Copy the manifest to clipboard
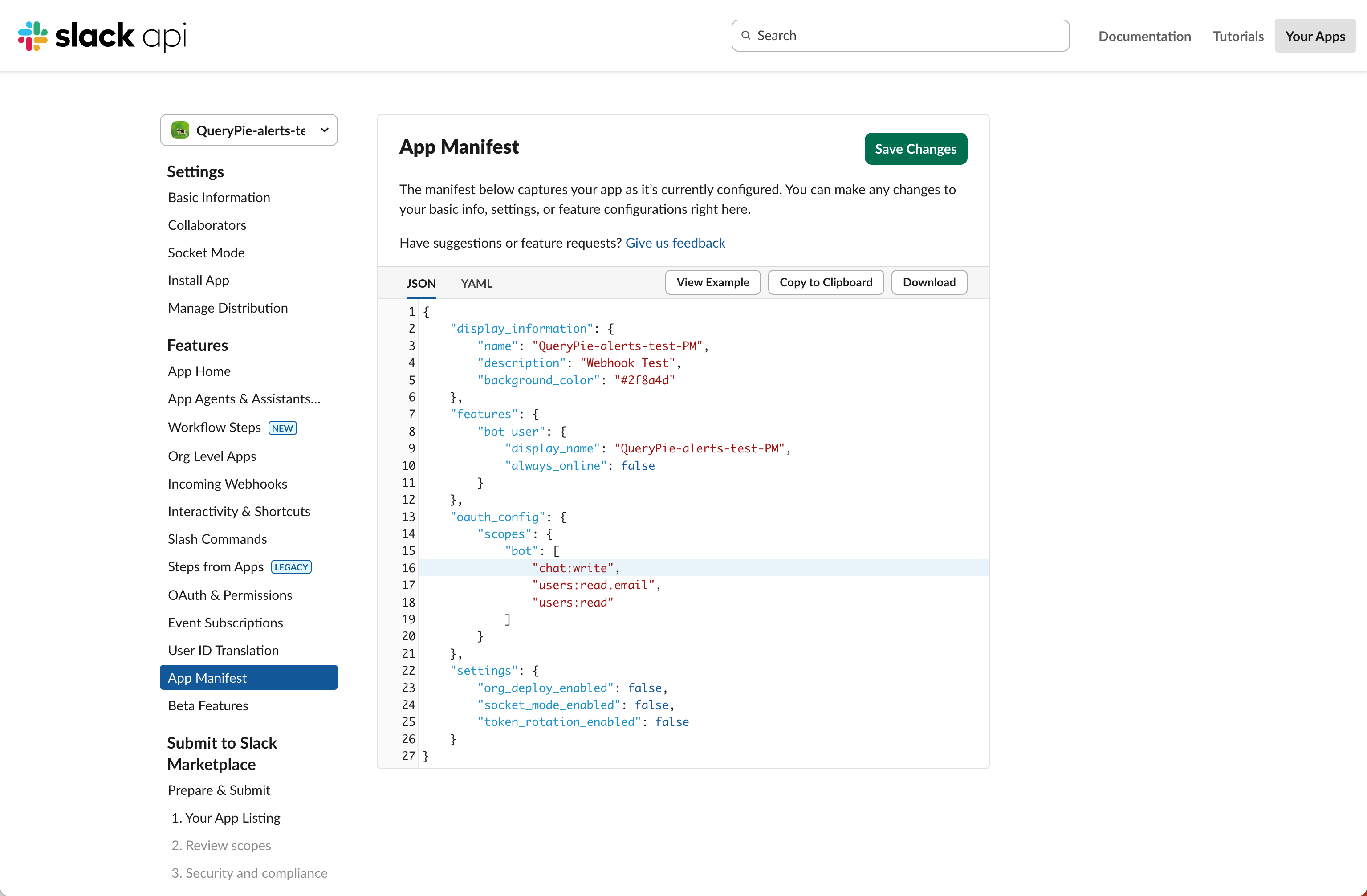This screenshot has width=1367, height=896. click(826, 282)
